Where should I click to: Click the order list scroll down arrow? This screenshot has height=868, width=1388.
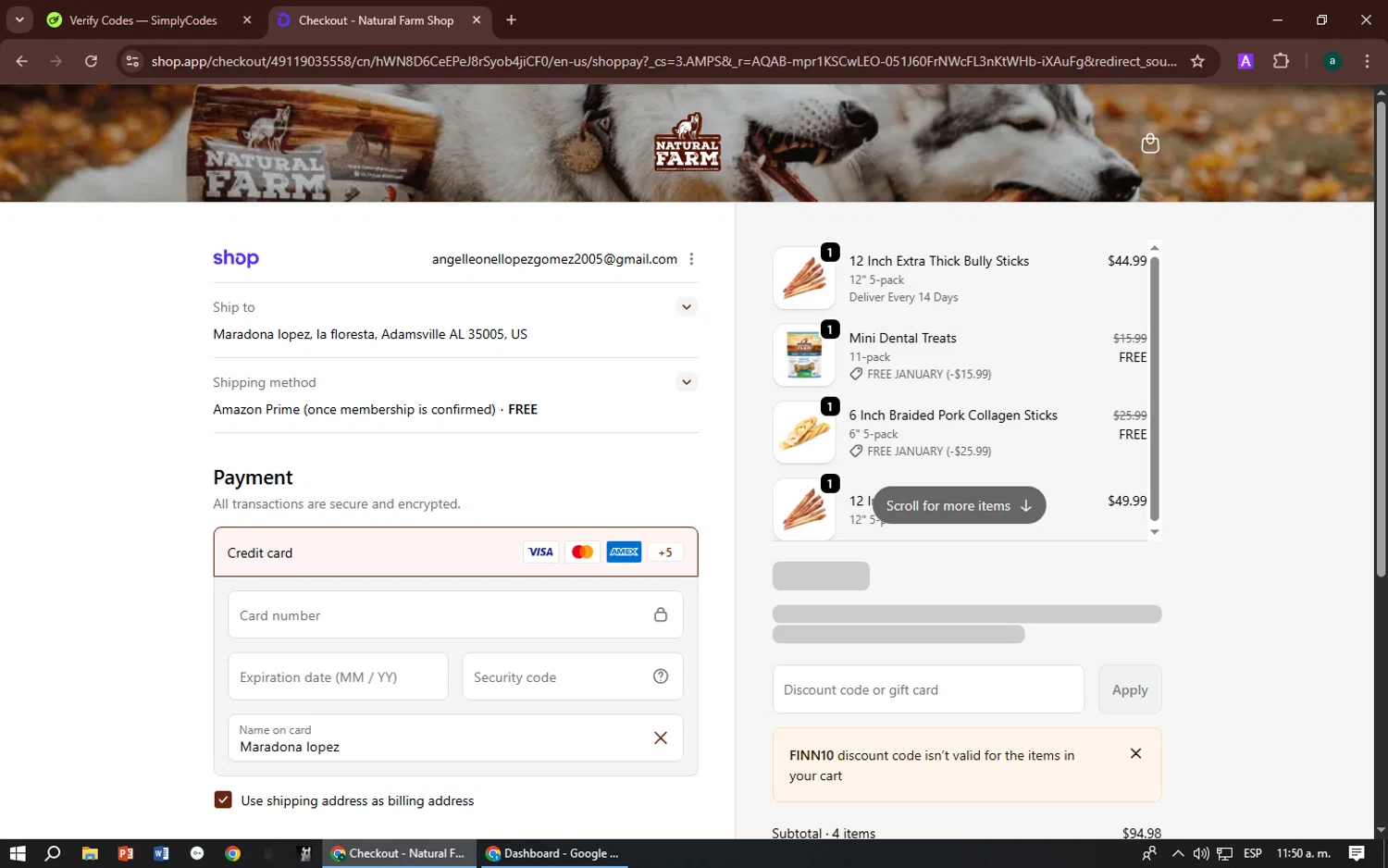[x=1154, y=532]
